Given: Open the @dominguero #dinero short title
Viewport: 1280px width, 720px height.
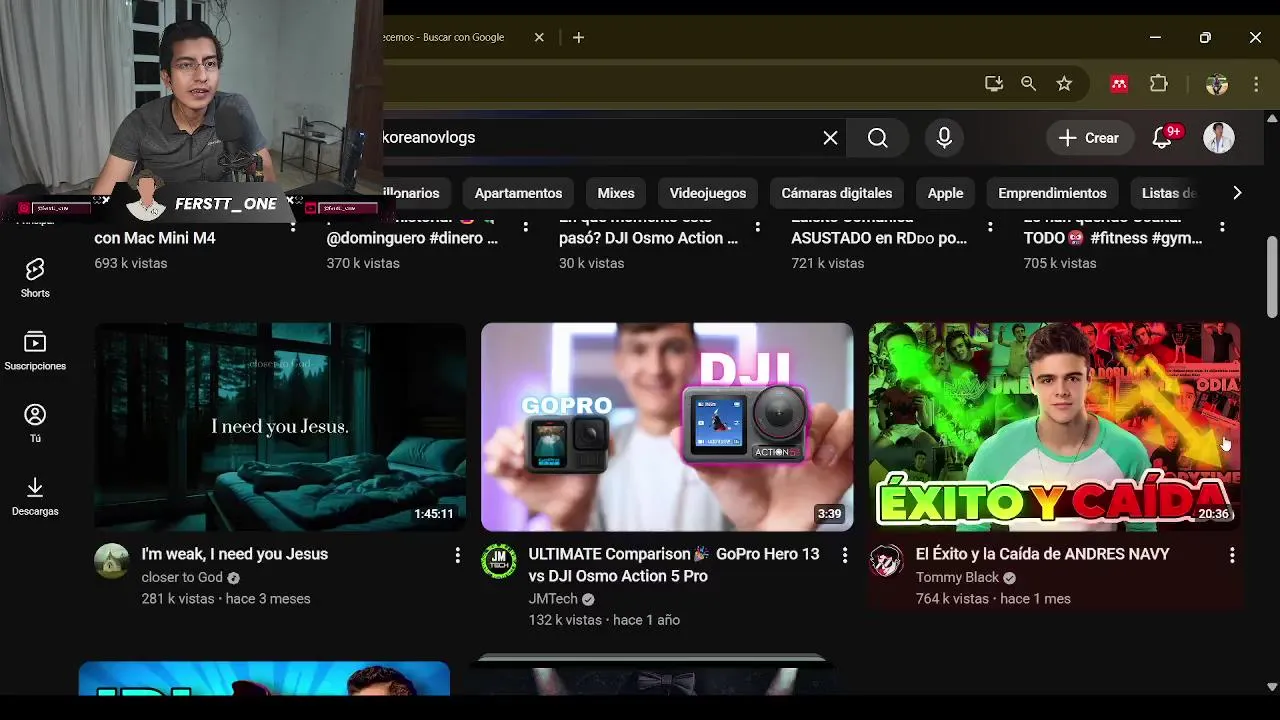Looking at the screenshot, I should (x=412, y=238).
